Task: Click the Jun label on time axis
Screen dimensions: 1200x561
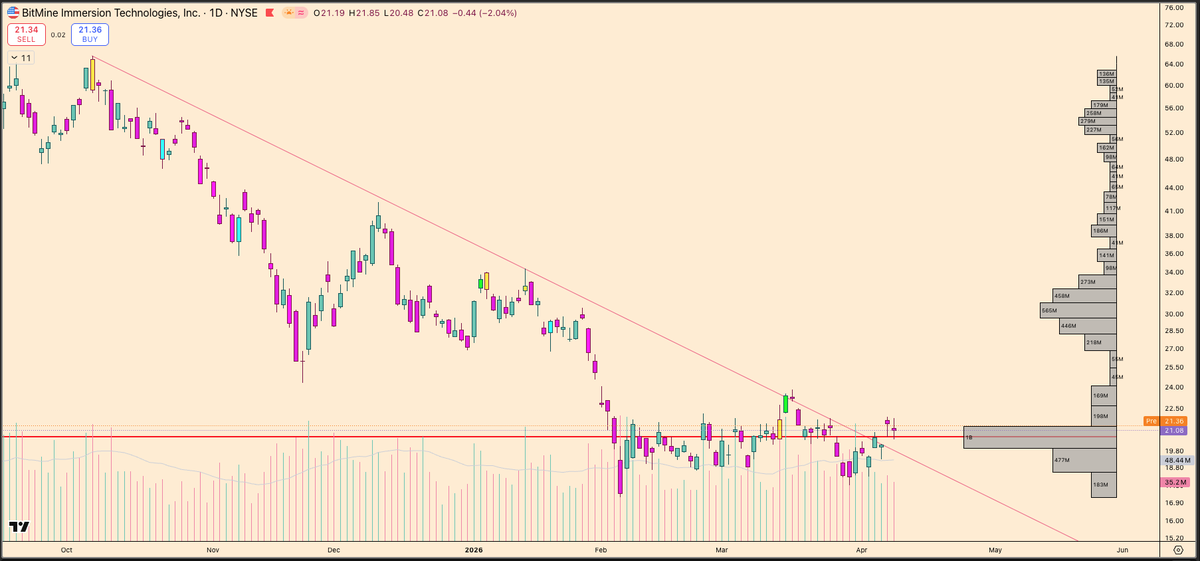Action: 1122,549
